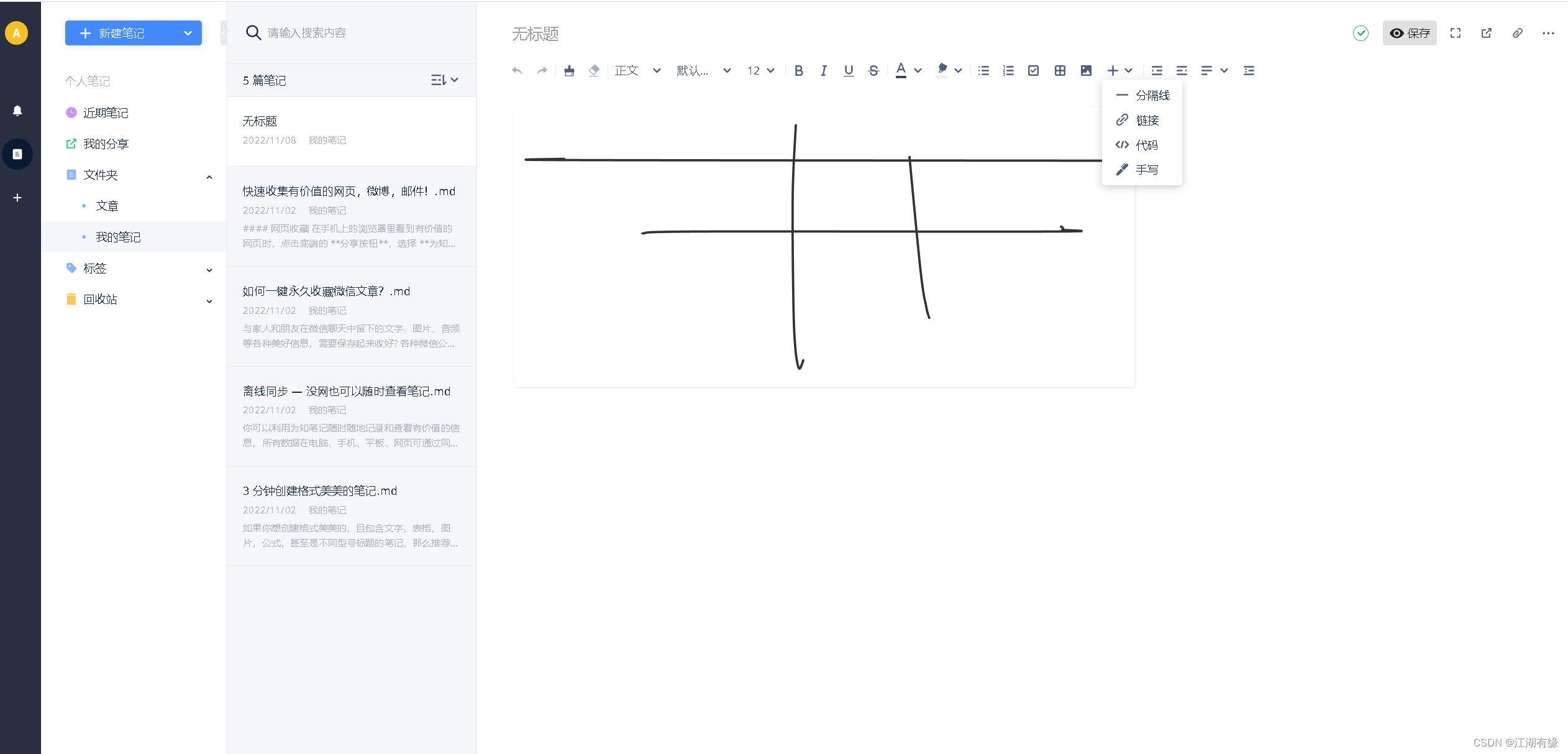Toggle strikethrough formatting

(873, 71)
